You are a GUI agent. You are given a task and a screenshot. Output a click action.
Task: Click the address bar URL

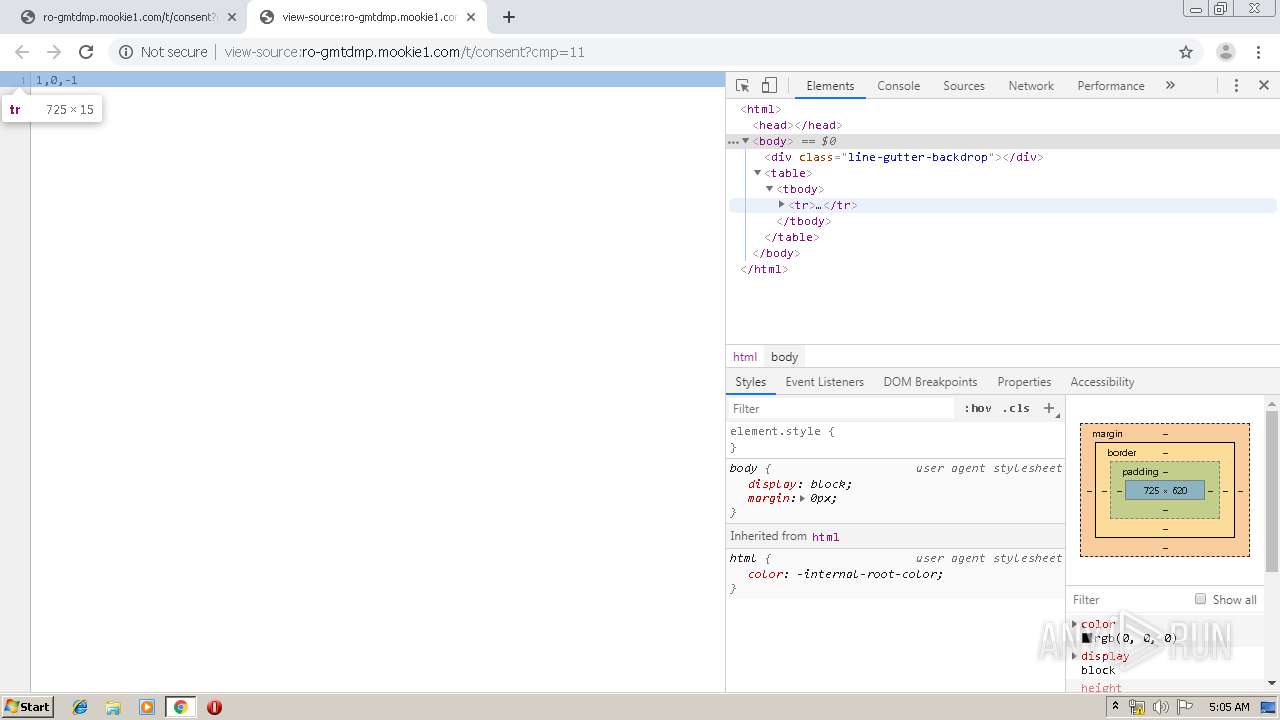coord(404,52)
